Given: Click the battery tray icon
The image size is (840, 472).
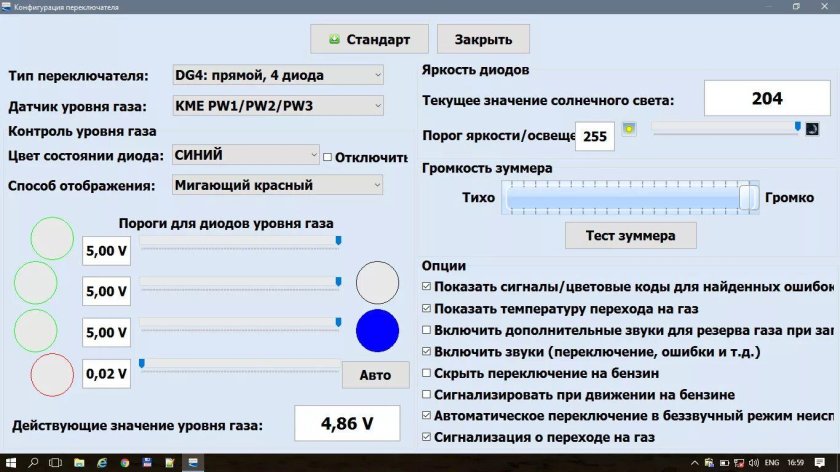Looking at the screenshot, I should pyautogui.click(x=724, y=463).
